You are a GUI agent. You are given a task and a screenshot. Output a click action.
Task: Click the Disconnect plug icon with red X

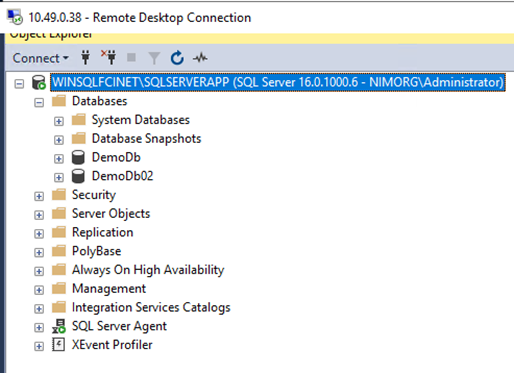pos(109,57)
